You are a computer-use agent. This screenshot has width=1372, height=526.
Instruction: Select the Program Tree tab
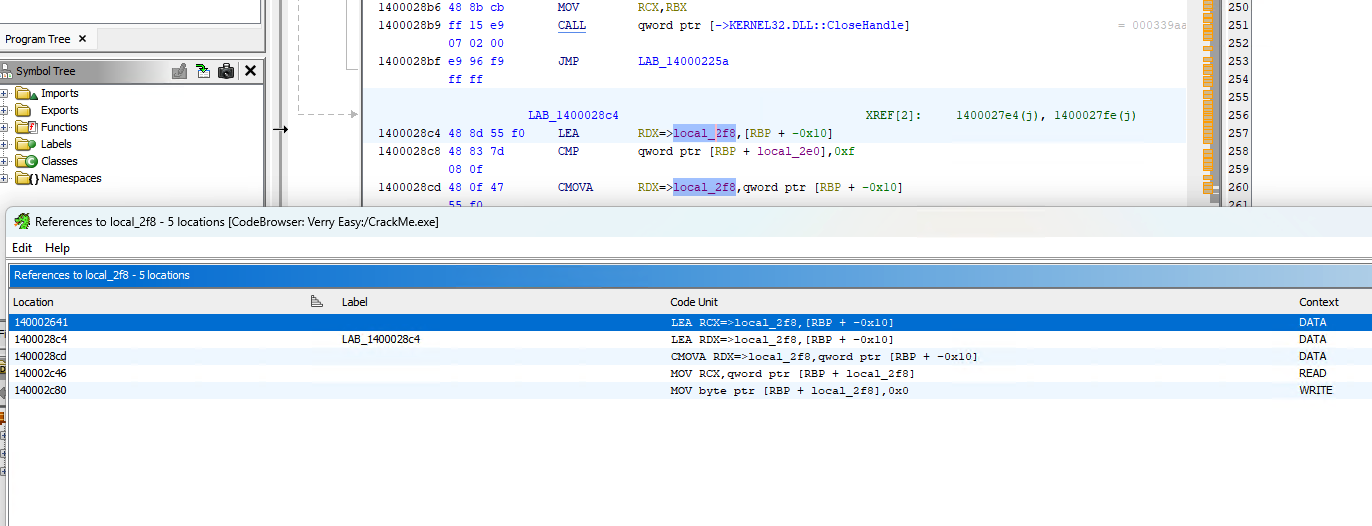click(x=38, y=39)
